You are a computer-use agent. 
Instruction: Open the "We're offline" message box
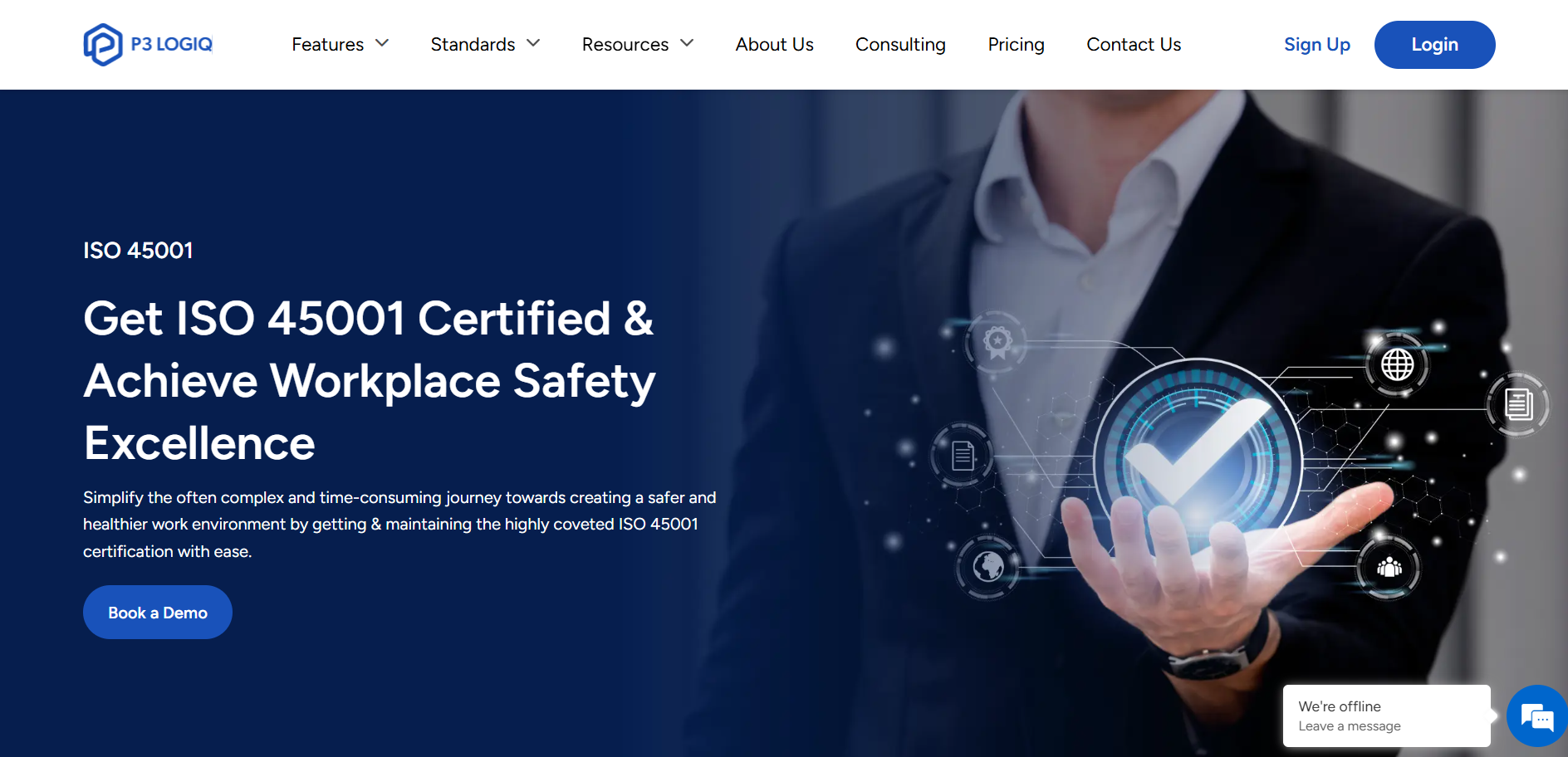(1386, 715)
